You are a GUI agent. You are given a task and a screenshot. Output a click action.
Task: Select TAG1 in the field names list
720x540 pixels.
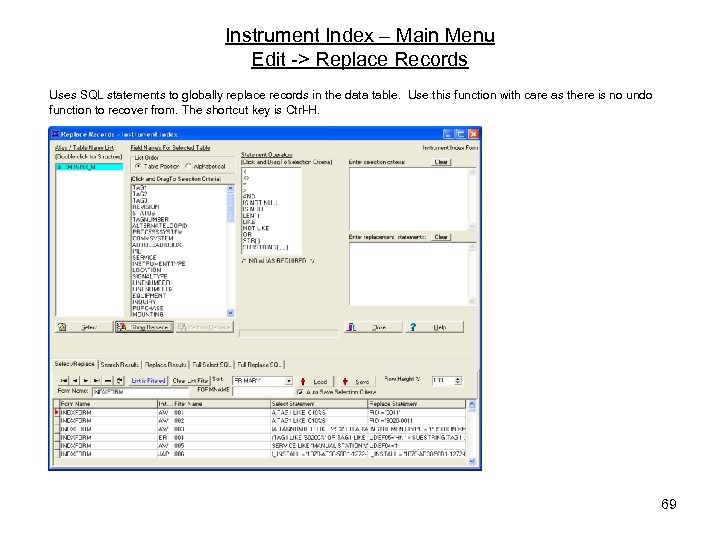coord(140,188)
